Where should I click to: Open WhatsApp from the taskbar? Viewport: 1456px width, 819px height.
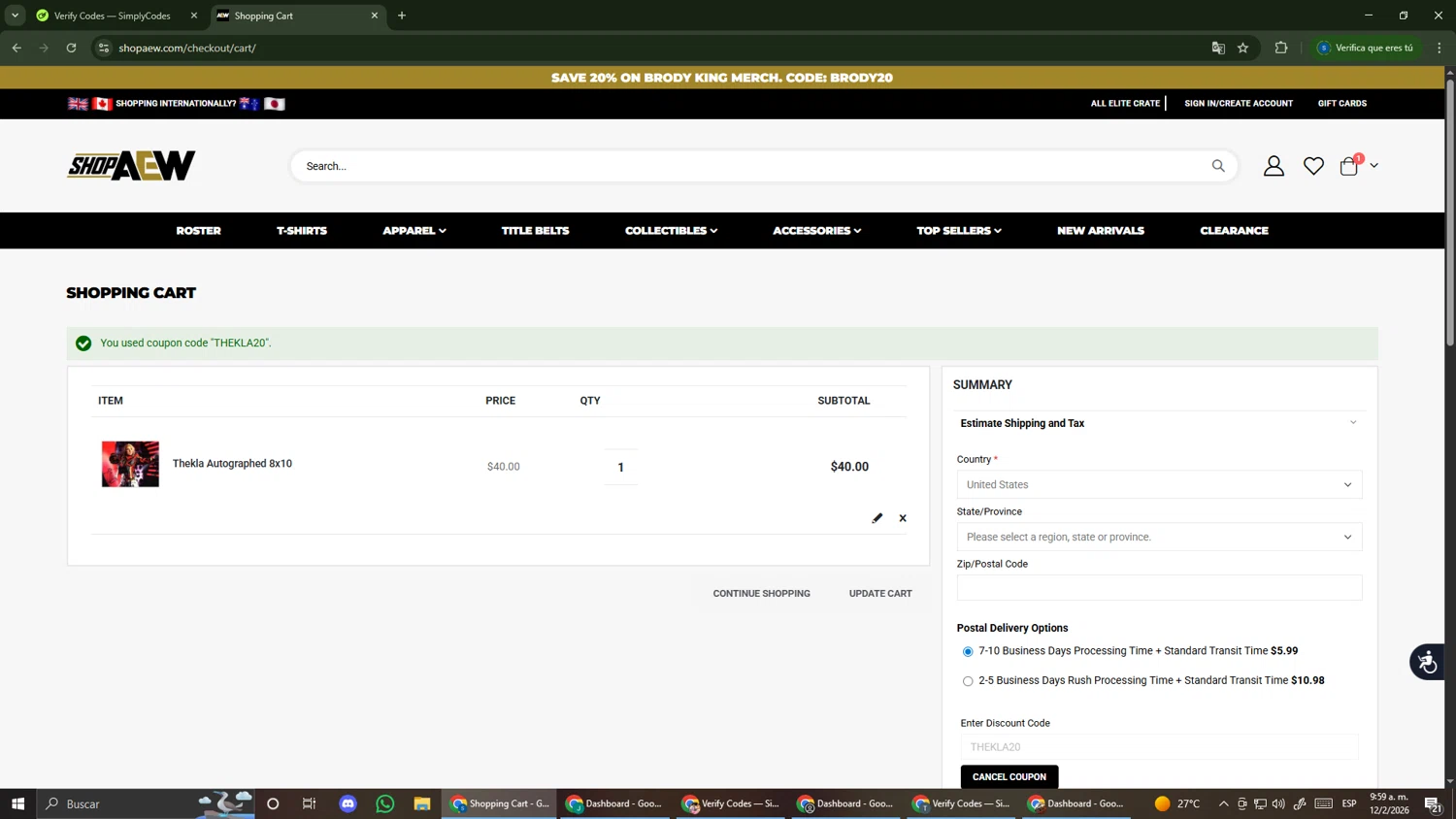pos(385,803)
